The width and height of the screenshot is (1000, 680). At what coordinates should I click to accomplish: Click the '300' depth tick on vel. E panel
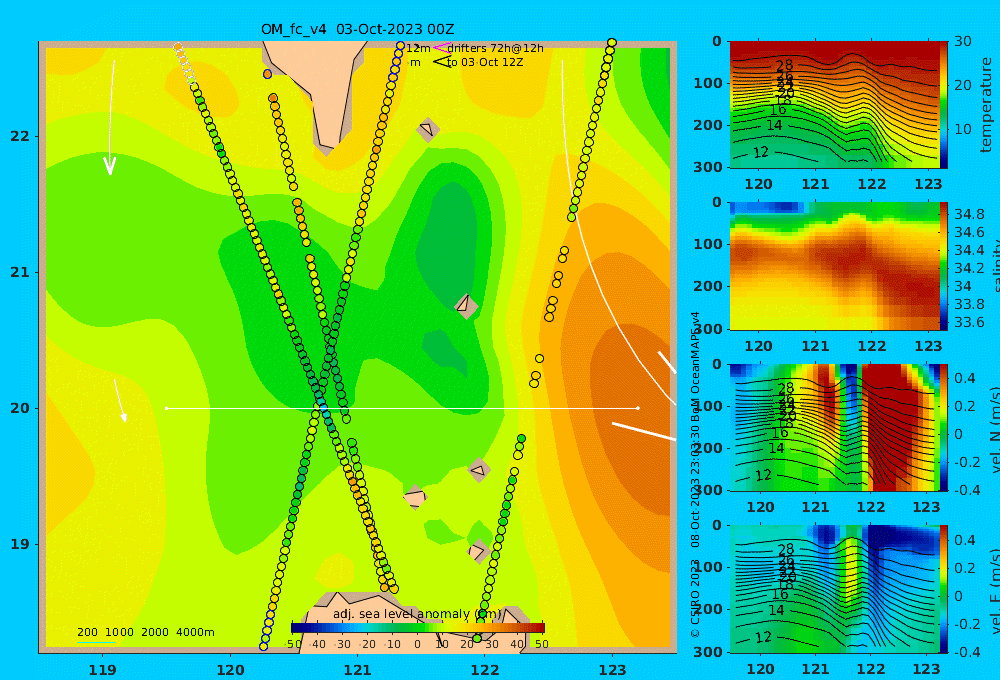708,652
